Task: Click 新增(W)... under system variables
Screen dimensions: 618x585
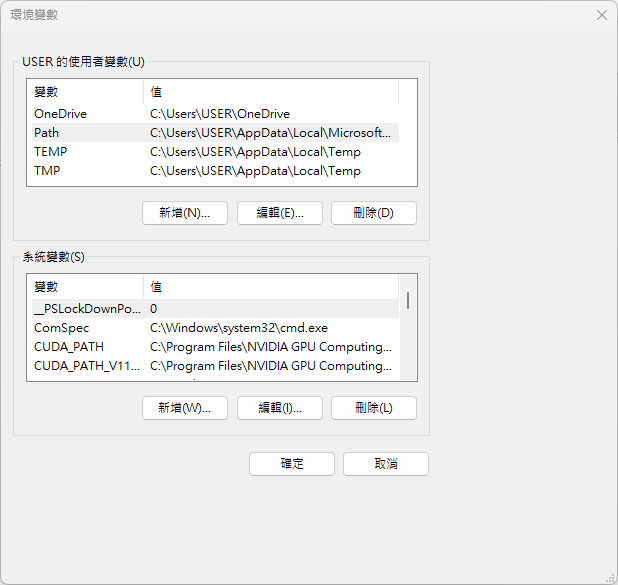Action: [185, 408]
